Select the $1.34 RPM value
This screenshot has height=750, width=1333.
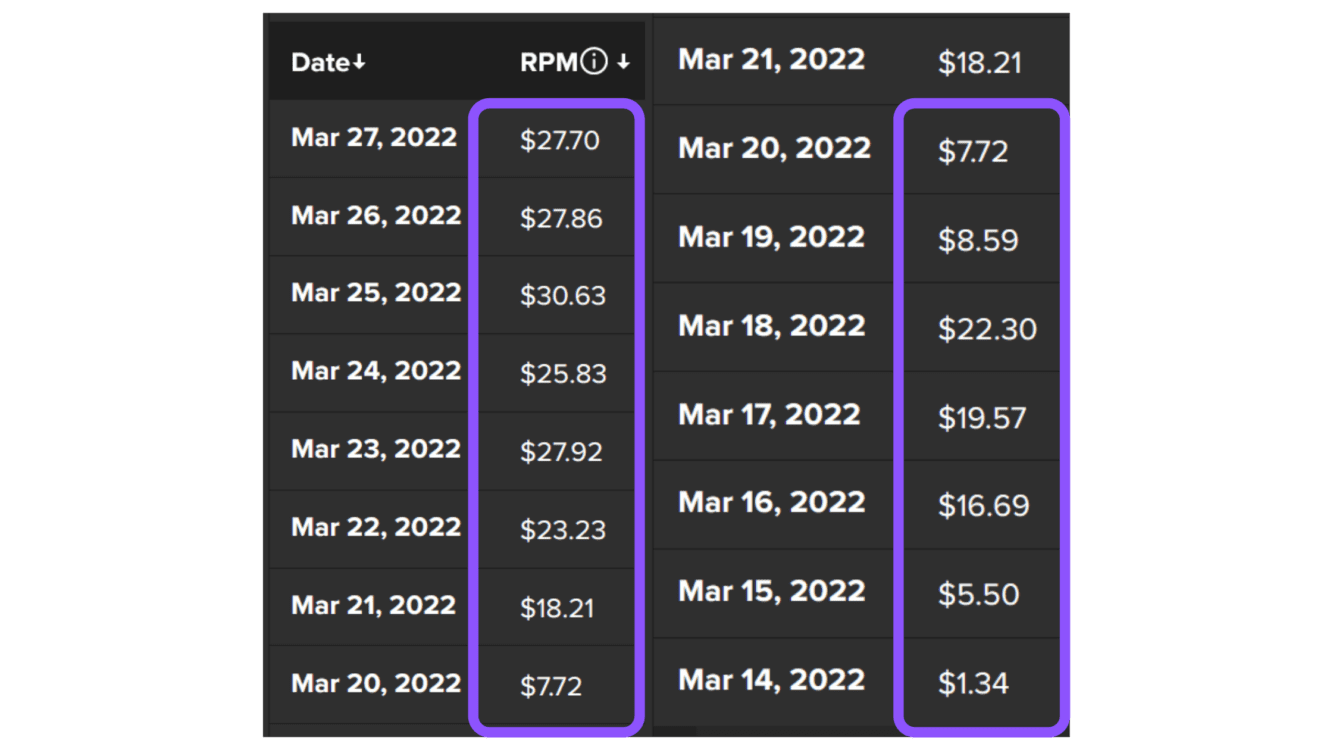click(x=973, y=684)
